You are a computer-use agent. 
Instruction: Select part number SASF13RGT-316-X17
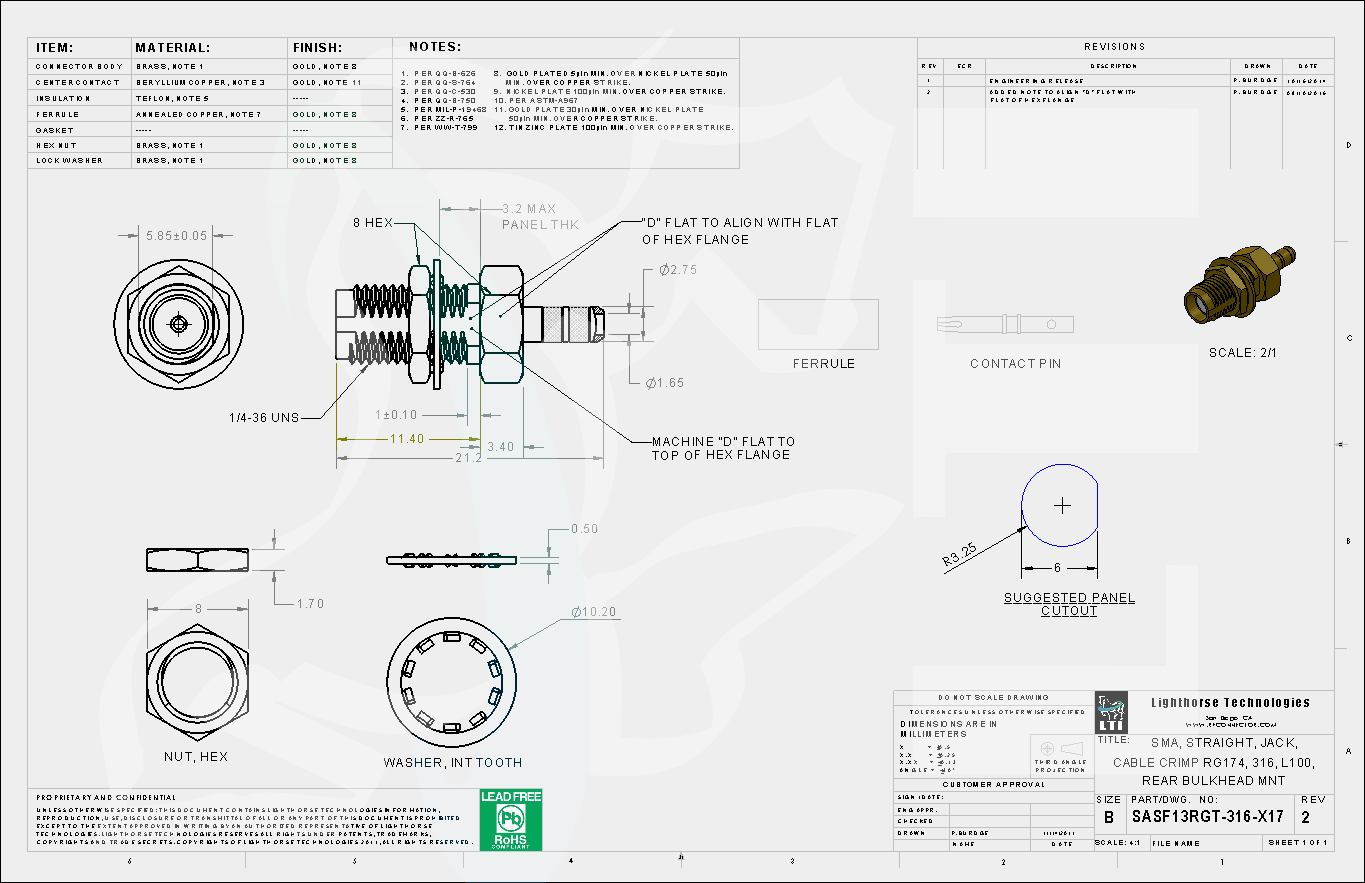point(1207,816)
